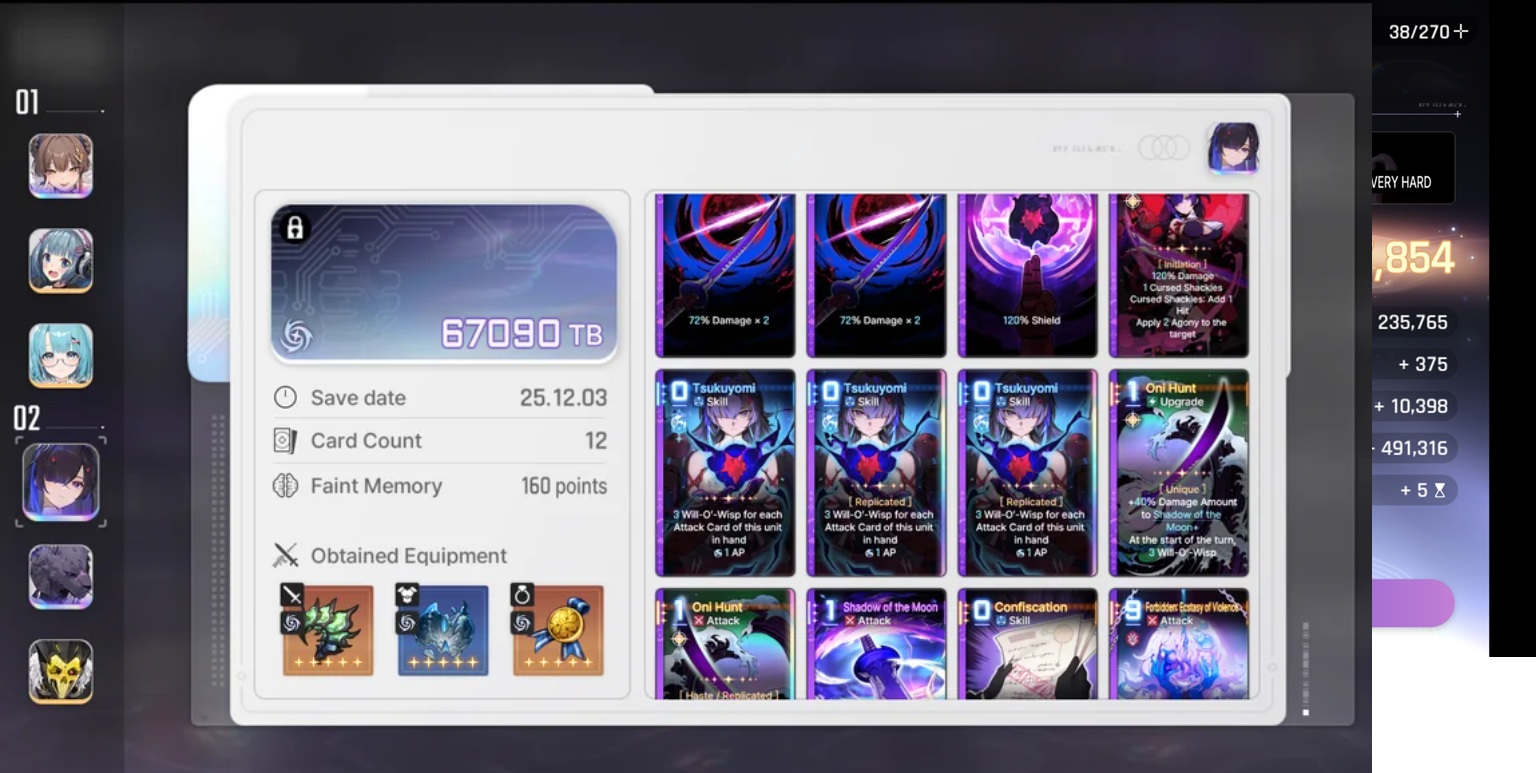Open the Confiscation skill card

point(1028,644)
